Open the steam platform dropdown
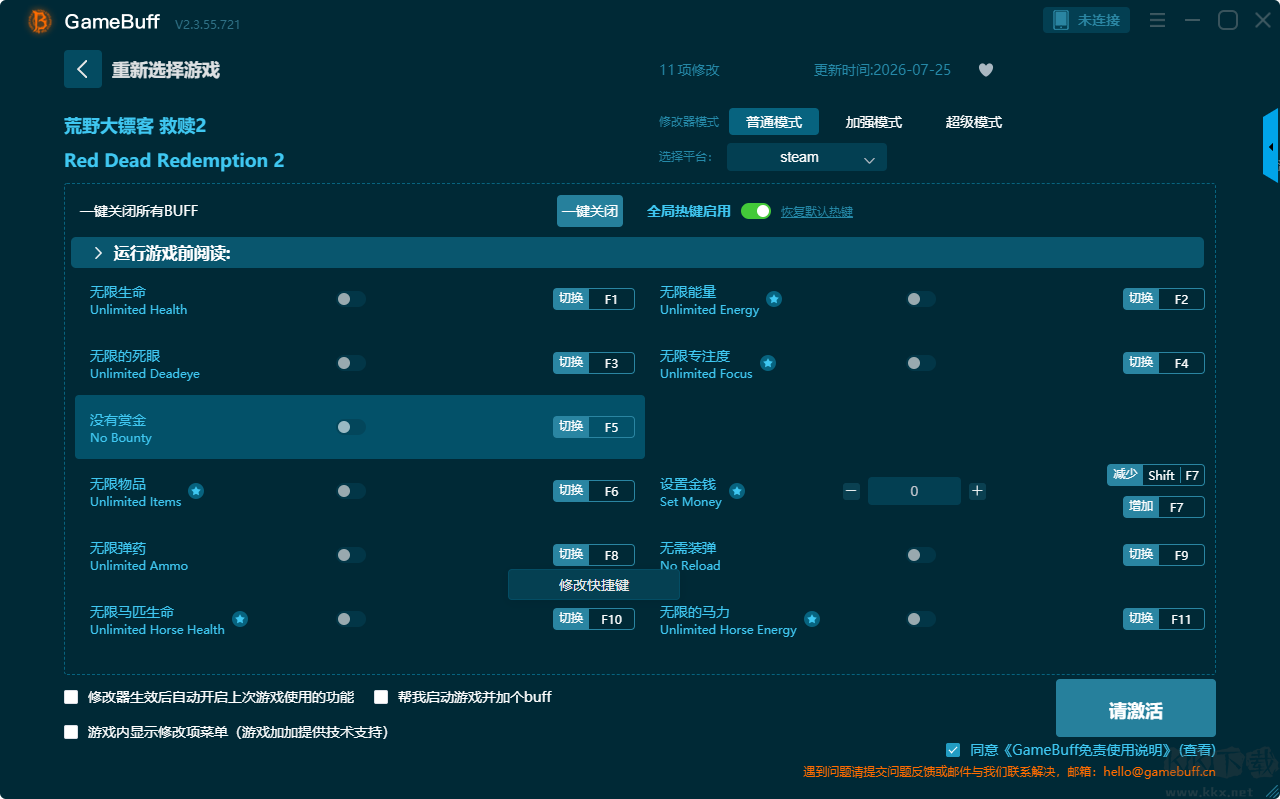Image resolution: width=1280 pixels, height=799 pixels. click(x=807, y=157)
